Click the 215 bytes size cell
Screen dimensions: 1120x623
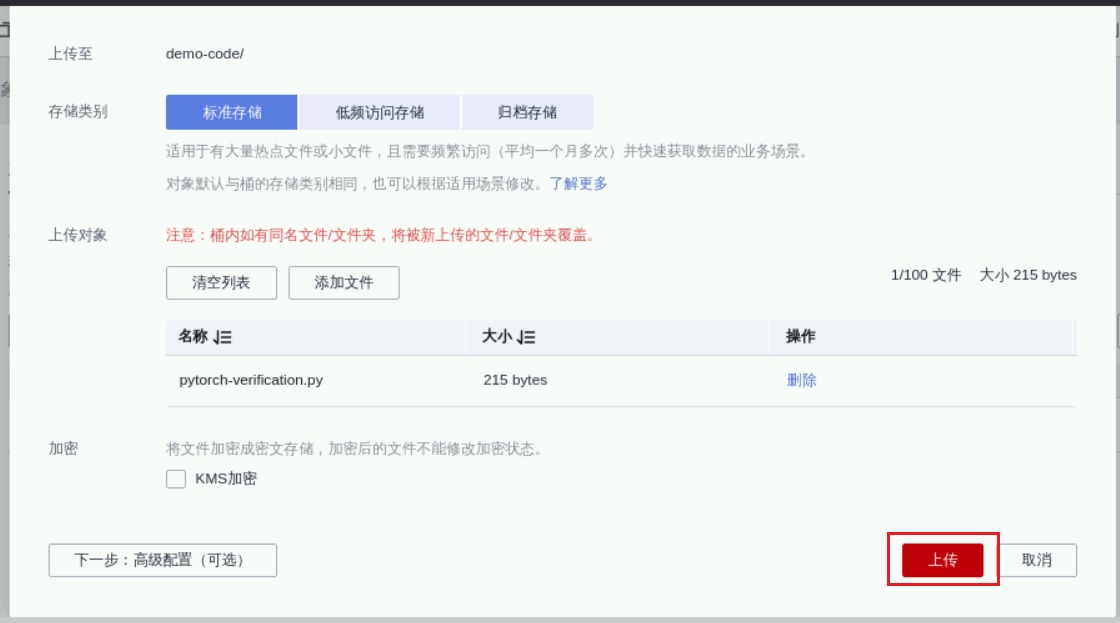click(515, 381)
